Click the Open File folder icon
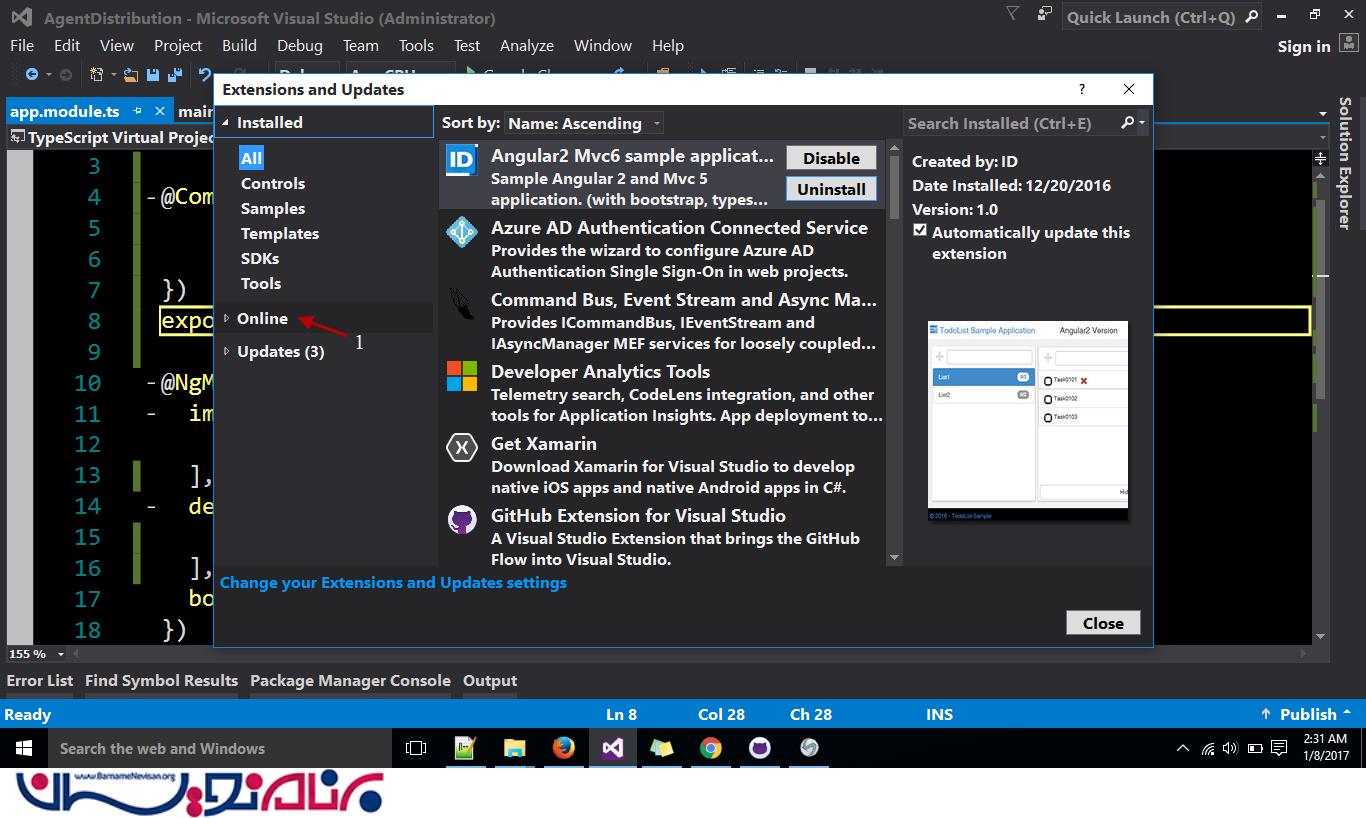This screenshot has width=1366, height=818. tap(132, 74)
